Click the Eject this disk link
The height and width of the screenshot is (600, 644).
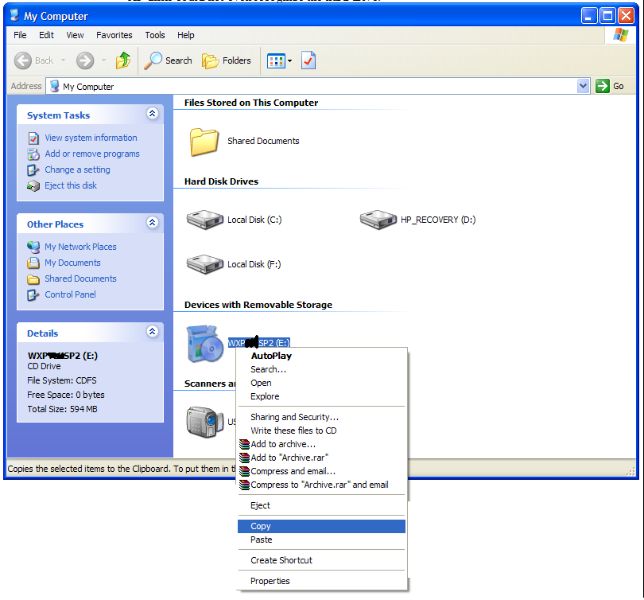click(x=71, y=186)
